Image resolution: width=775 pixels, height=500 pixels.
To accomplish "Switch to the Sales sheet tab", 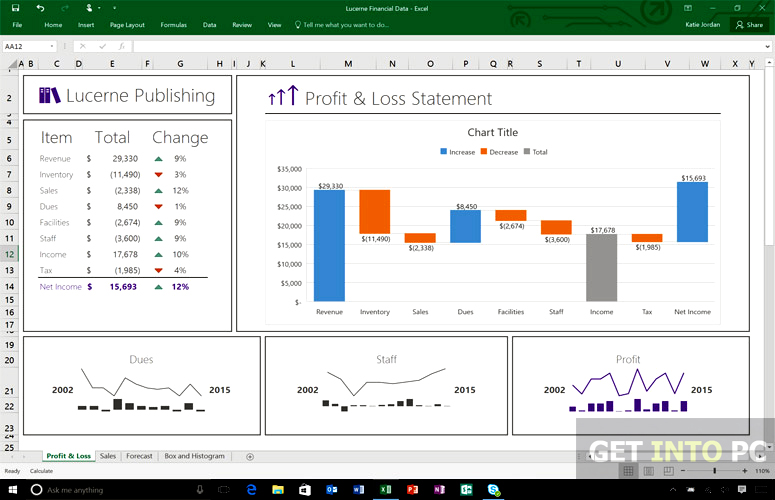I will tap(108, 456).
